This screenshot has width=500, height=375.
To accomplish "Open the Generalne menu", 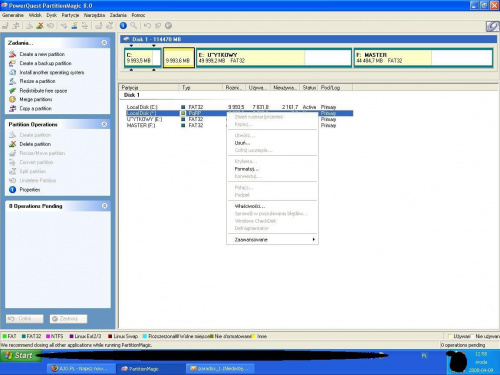I will [13, 15].
